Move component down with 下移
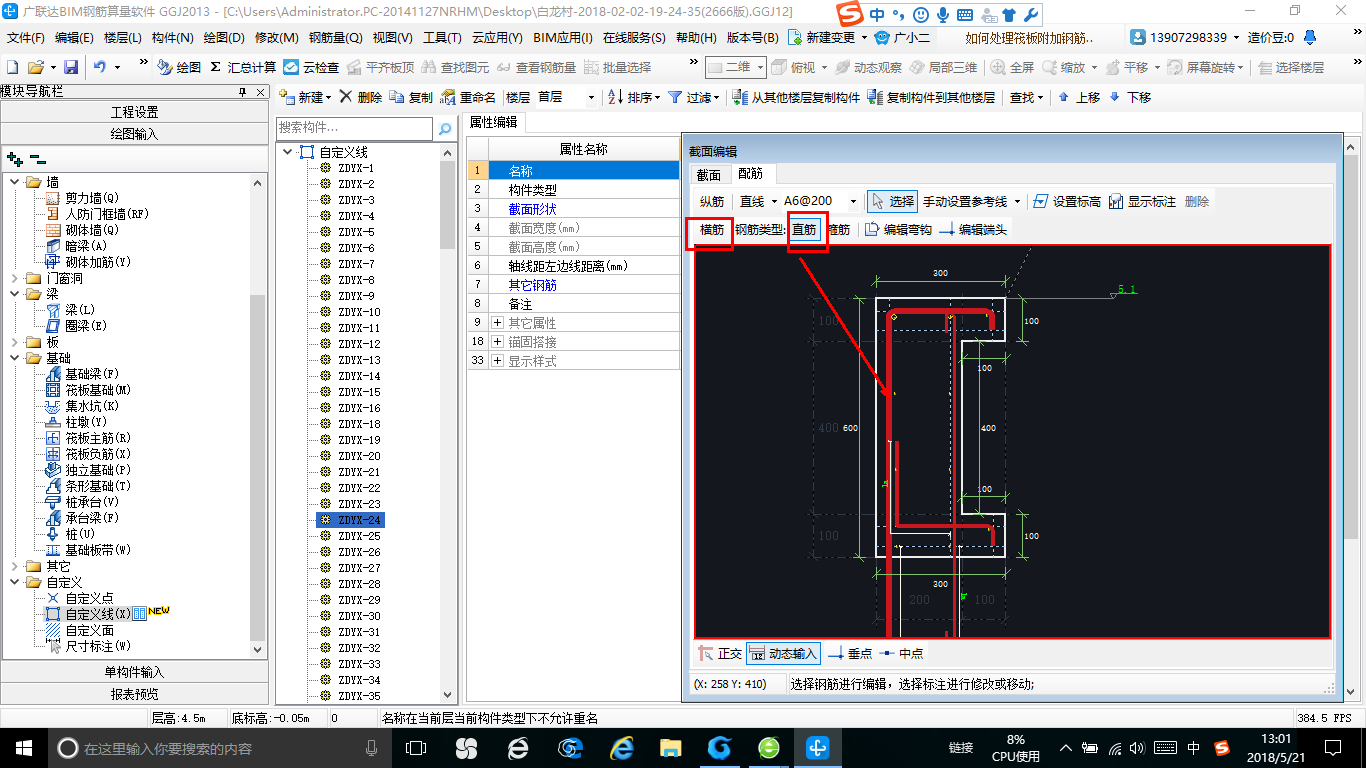The width and height of the screenshot is (1366, 768). coord(1129,97)
